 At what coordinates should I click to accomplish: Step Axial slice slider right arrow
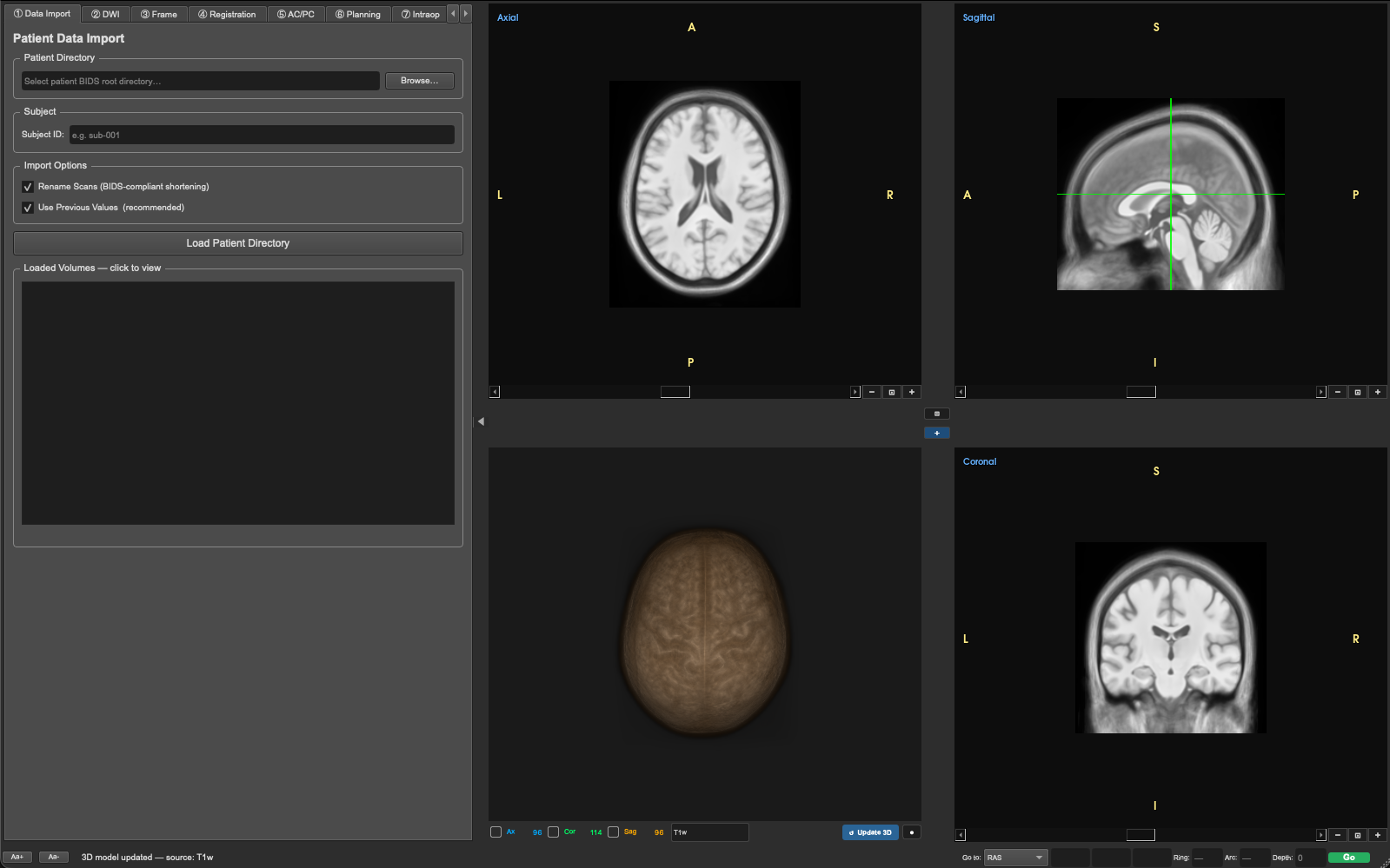click(x=855, y=392)
